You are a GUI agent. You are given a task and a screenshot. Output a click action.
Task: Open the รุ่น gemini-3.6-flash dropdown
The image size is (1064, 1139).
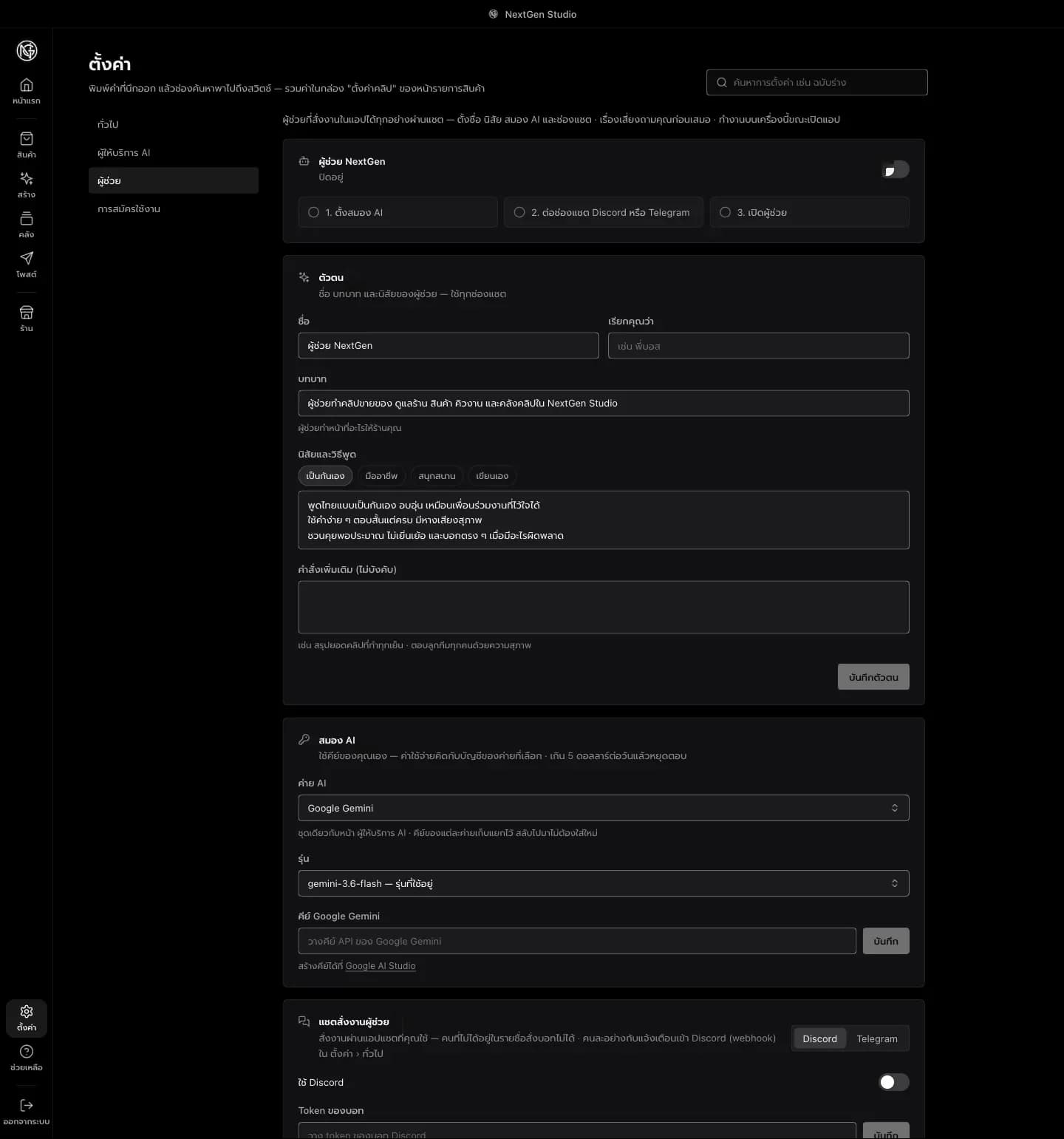[x=604, y=883]
